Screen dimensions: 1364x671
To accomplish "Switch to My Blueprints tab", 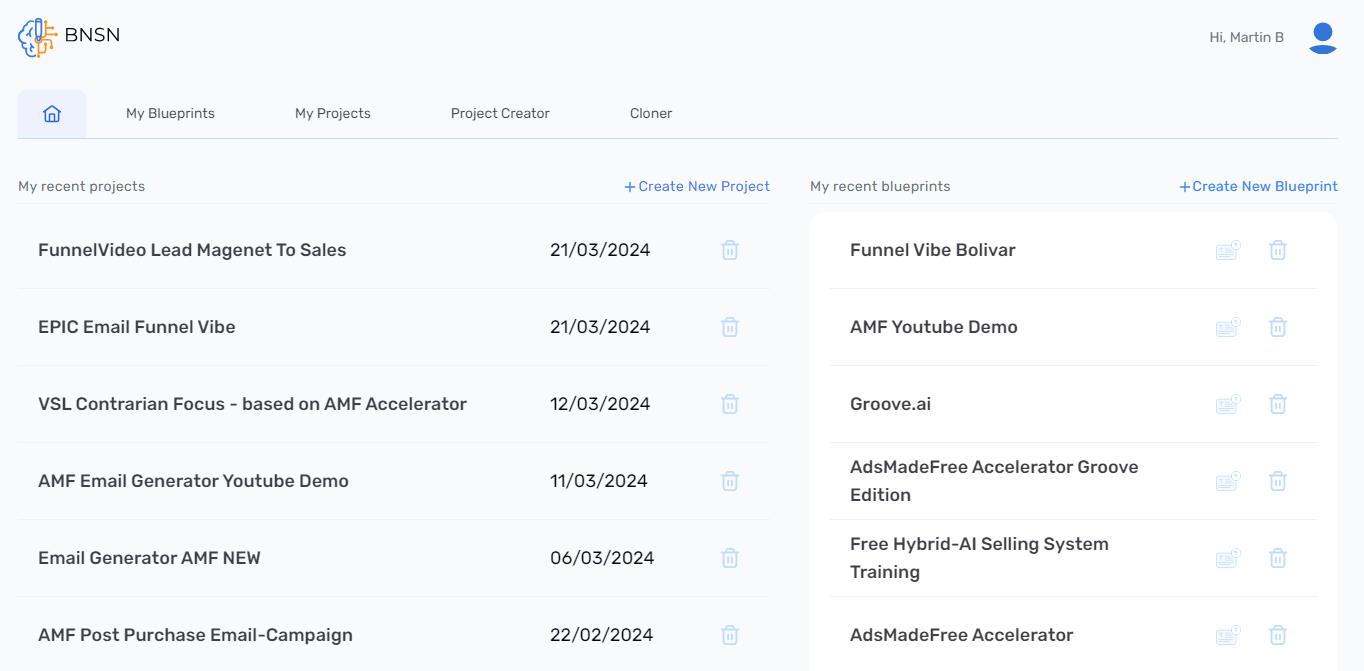I will [x=170, y=114].
